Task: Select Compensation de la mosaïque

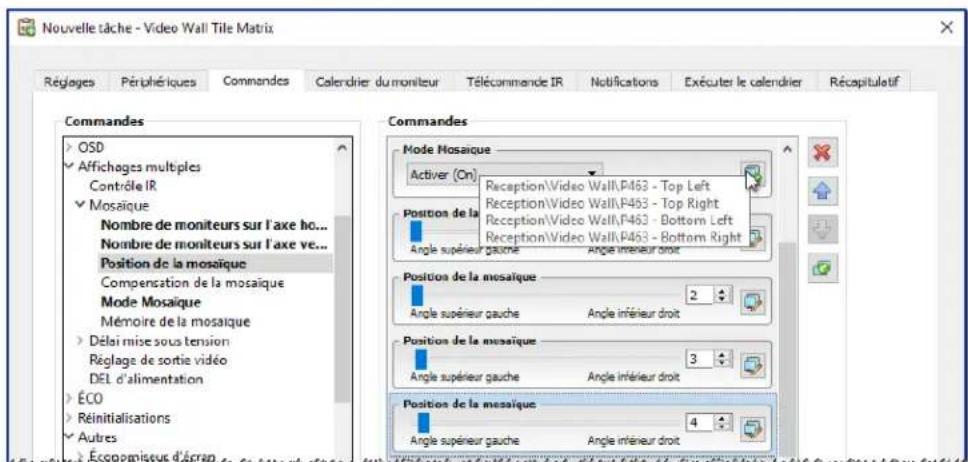Action: 193,283
